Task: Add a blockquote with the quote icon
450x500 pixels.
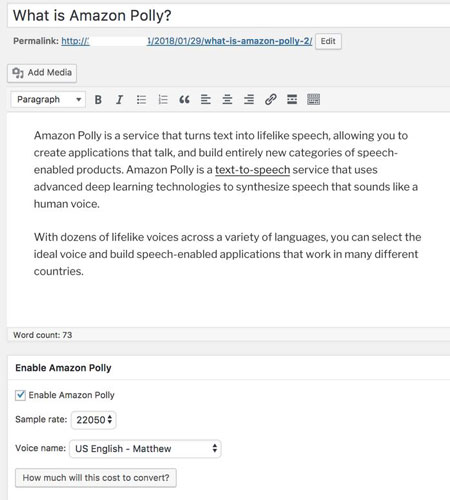Action: click(184, 100)
